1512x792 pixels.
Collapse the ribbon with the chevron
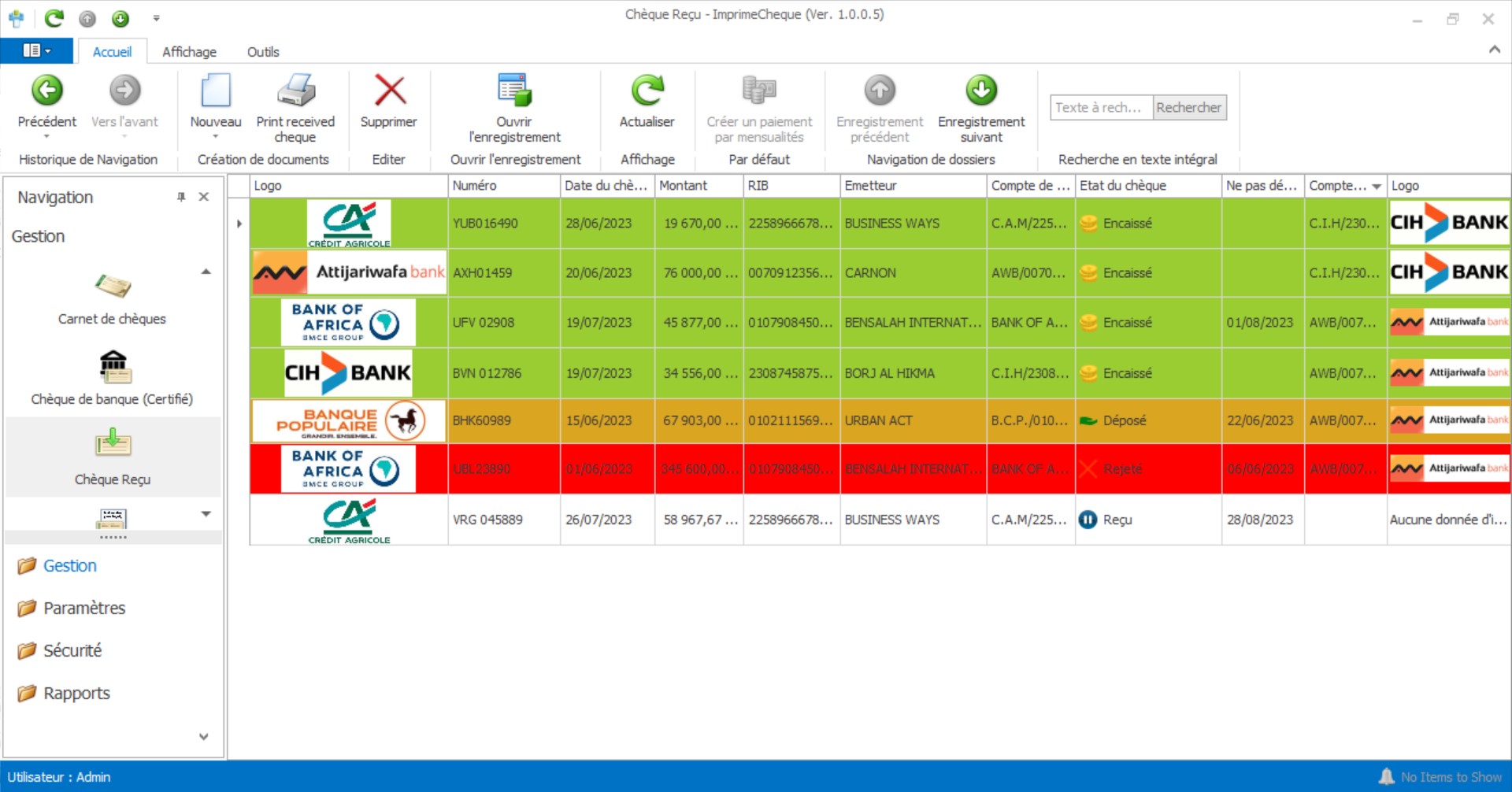1494,50
